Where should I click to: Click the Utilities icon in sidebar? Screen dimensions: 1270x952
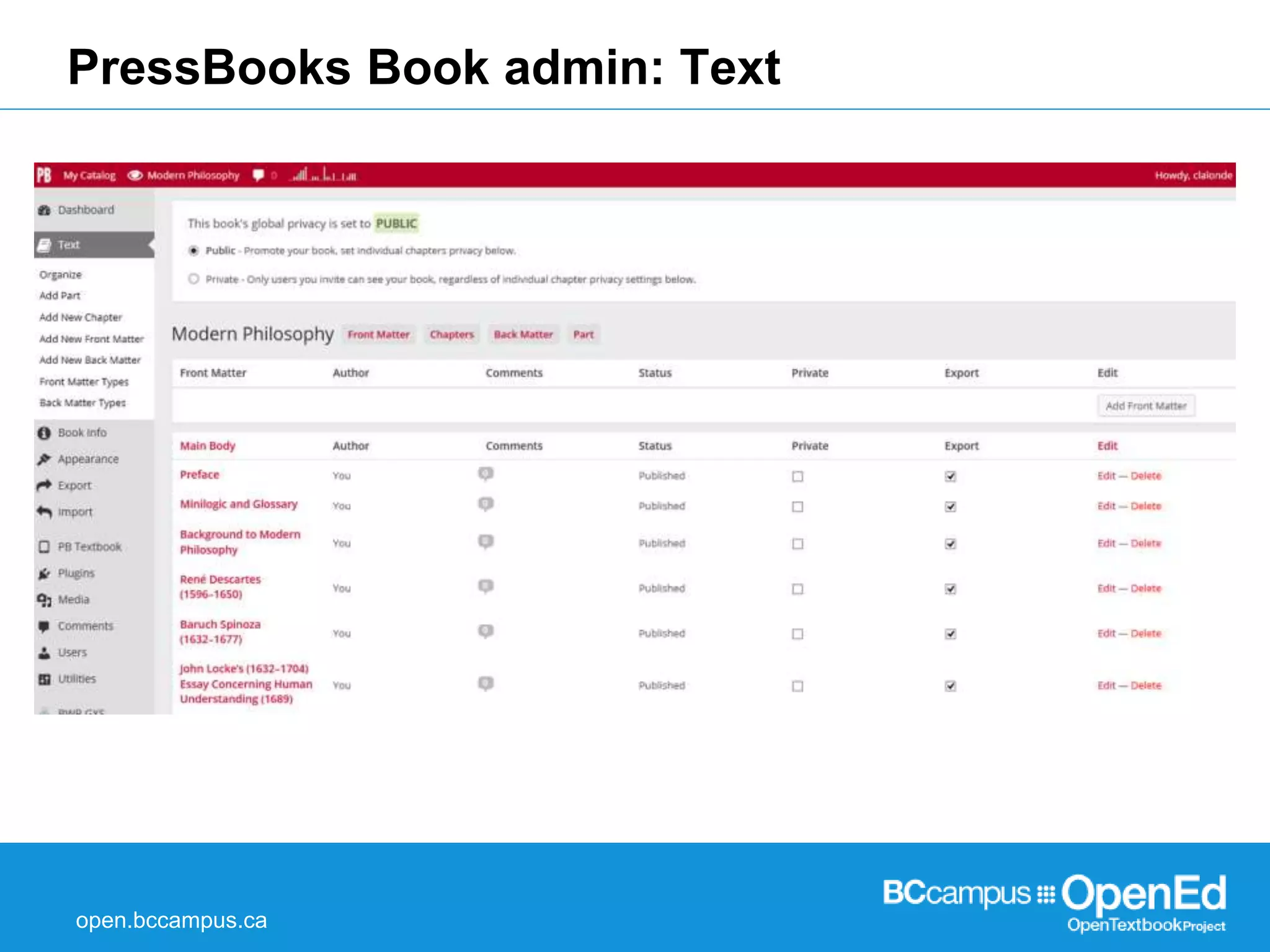point(44,679)
